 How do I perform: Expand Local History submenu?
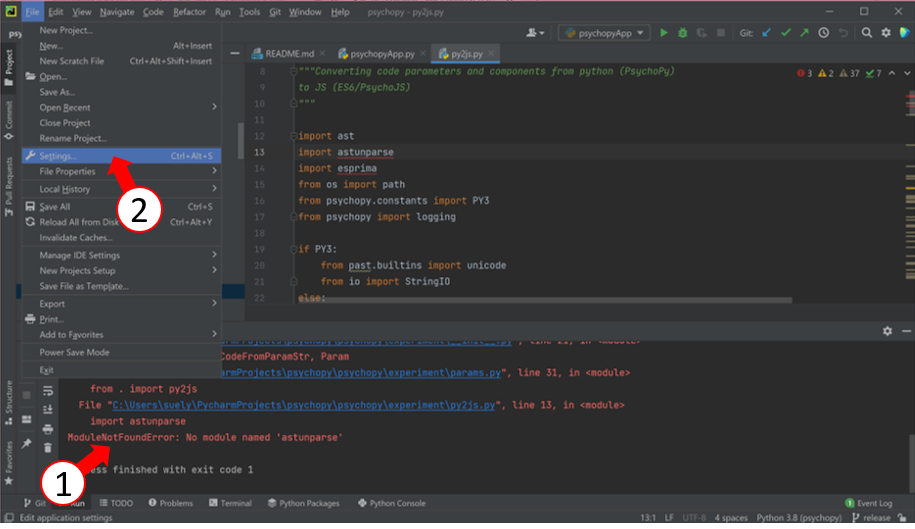coord(121,189)
